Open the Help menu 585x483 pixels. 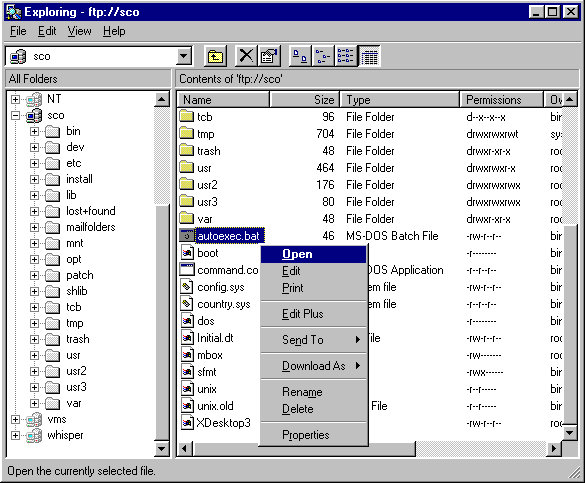pyautogui.click(x=114, y=31)
